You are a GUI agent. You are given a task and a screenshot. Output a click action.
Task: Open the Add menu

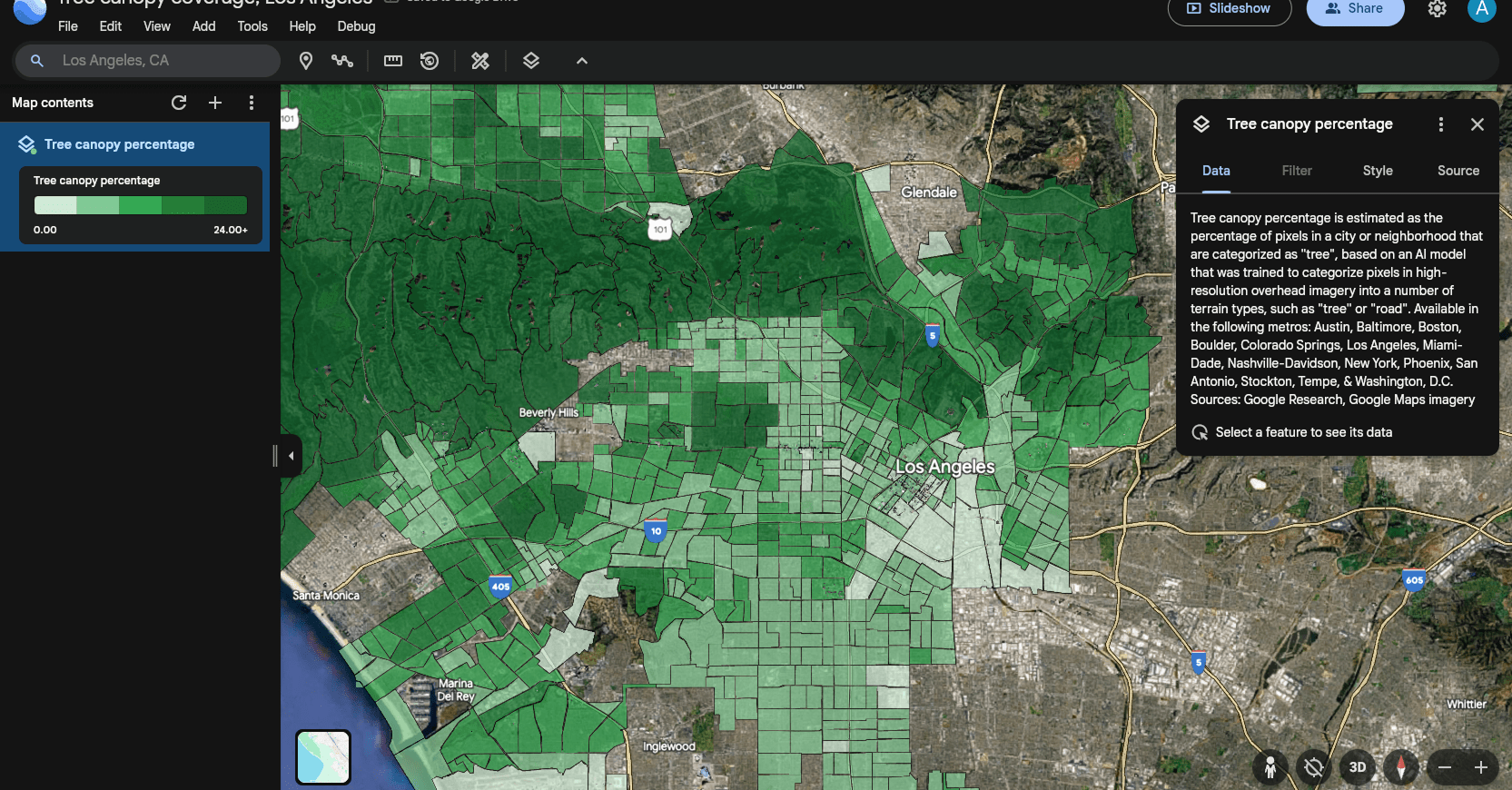(x=204, y=26)
